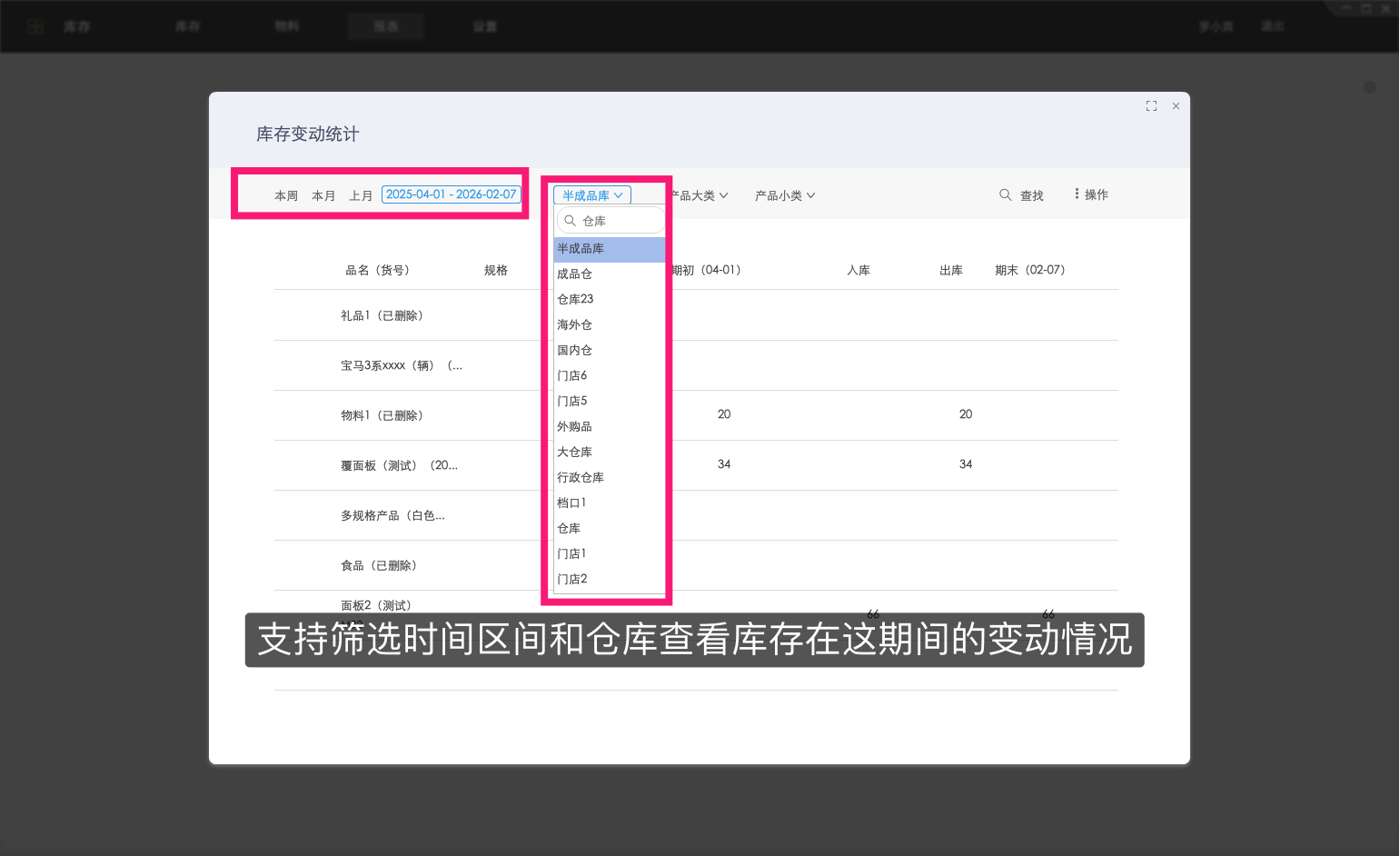Viewport: 1400px width, 856px height.
Task: Select 本周 time filter
Action: pyautogui.click(x=286, y=195)
